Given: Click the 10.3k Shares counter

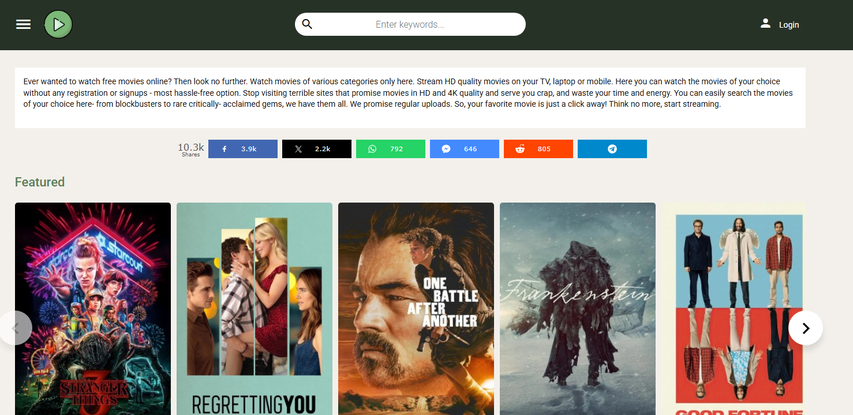Looking at the screenshot, I should [x=191, y=149].
